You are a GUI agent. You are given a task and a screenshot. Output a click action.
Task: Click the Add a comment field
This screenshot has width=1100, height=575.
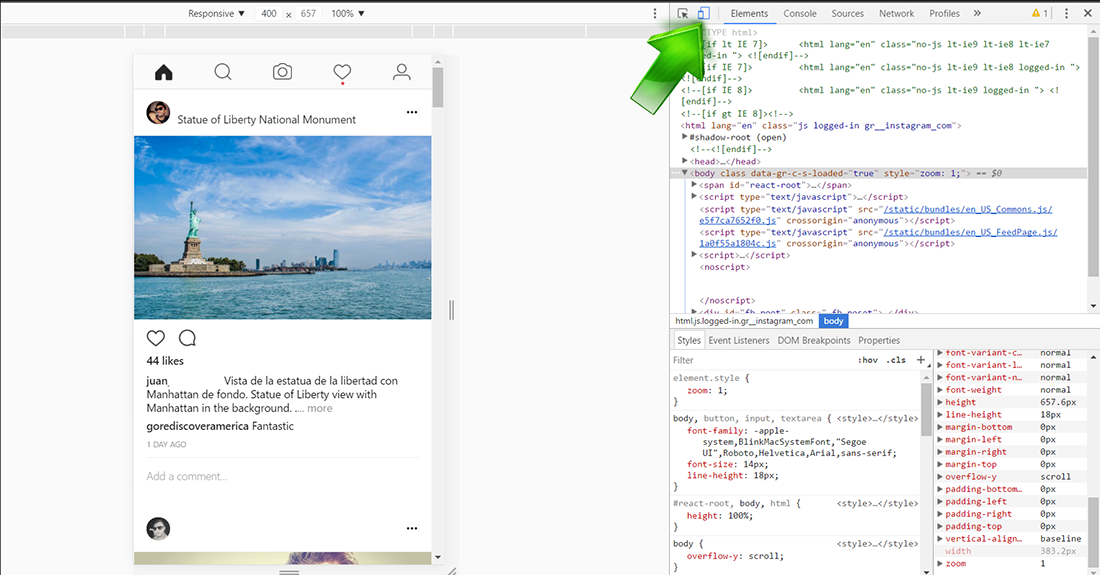pyautogui.click(x=283, y=476)
